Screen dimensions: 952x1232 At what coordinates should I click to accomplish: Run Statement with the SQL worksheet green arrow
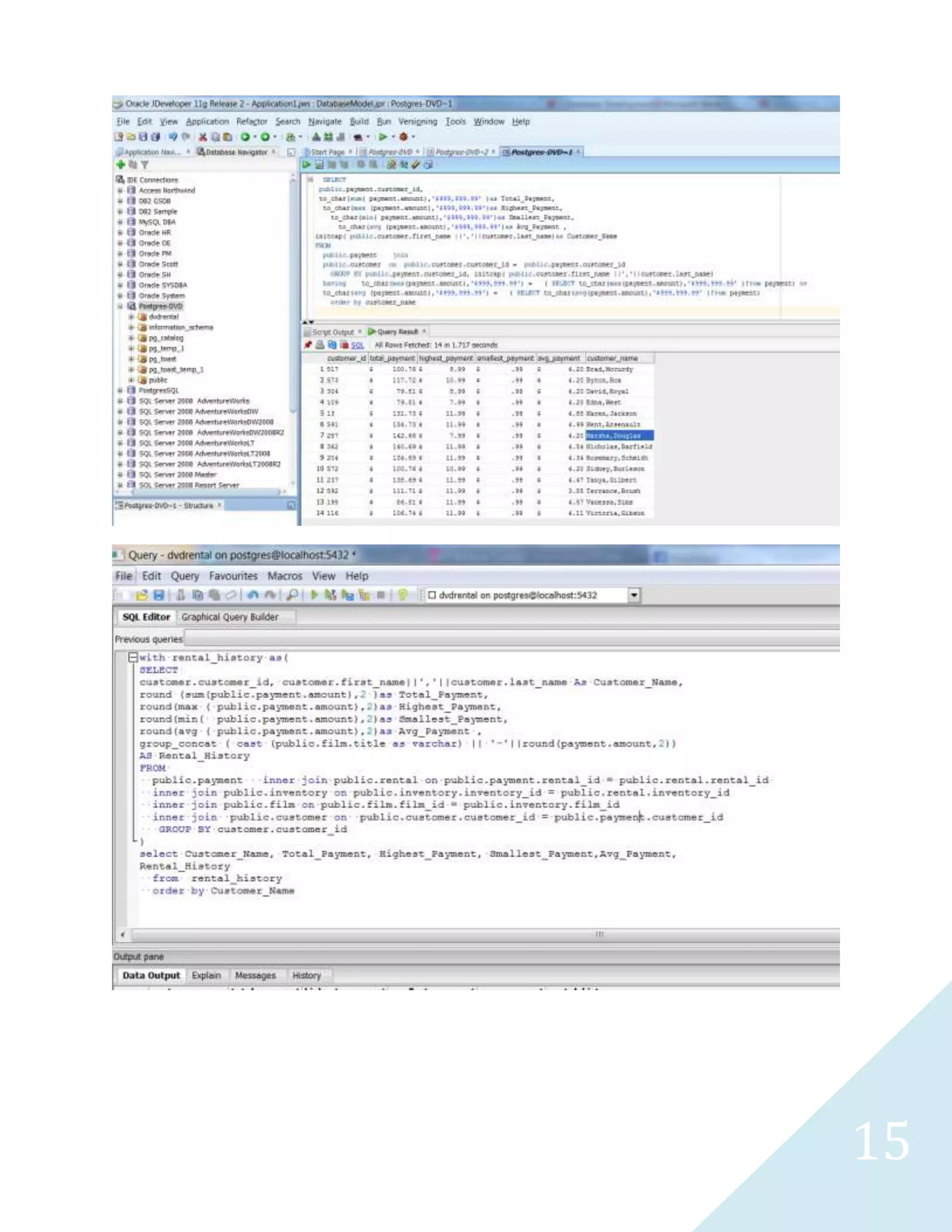[x=306, y=165]
